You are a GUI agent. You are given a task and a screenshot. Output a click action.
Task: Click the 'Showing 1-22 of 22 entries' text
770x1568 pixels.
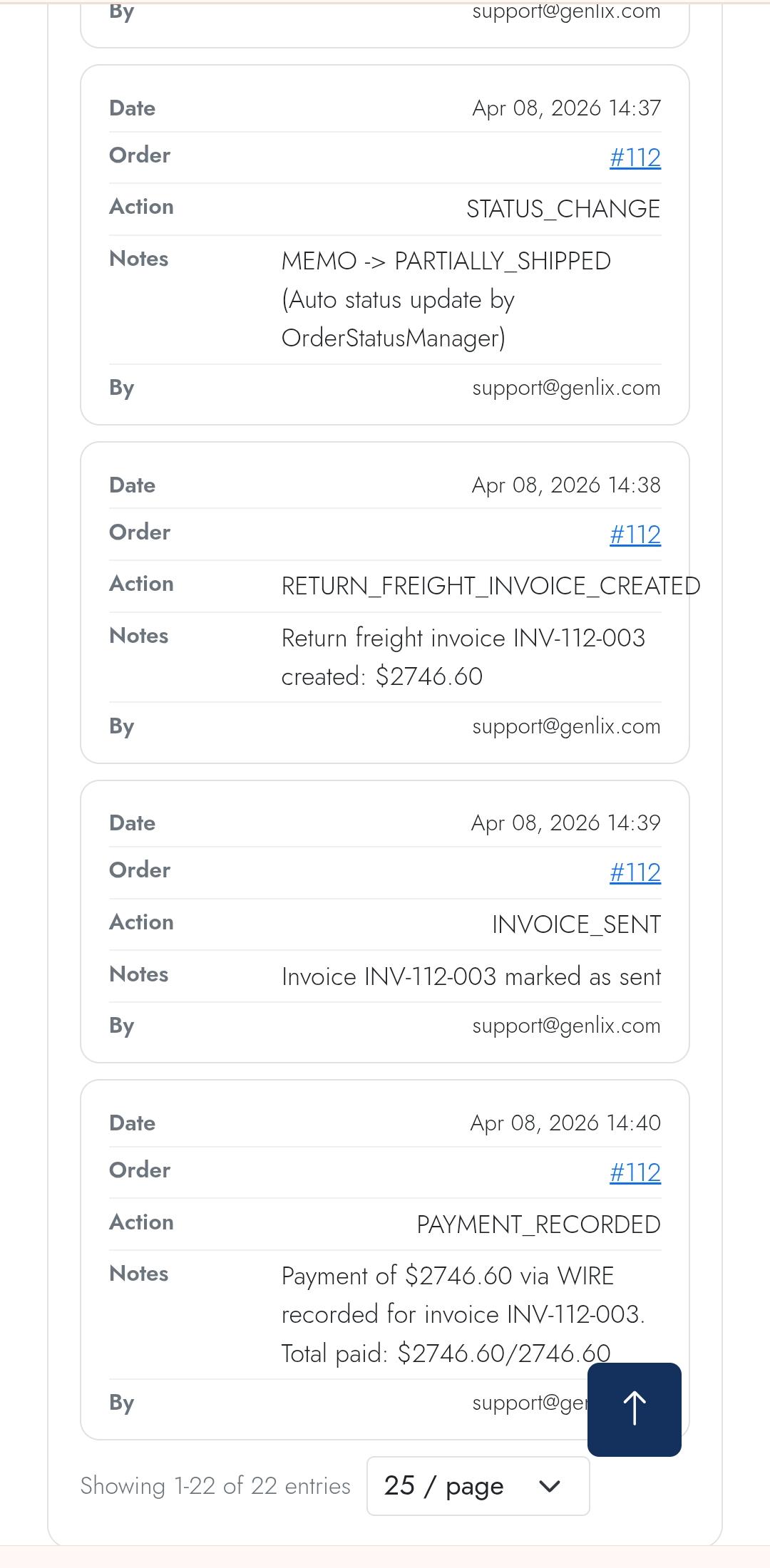click(215, 1486)
